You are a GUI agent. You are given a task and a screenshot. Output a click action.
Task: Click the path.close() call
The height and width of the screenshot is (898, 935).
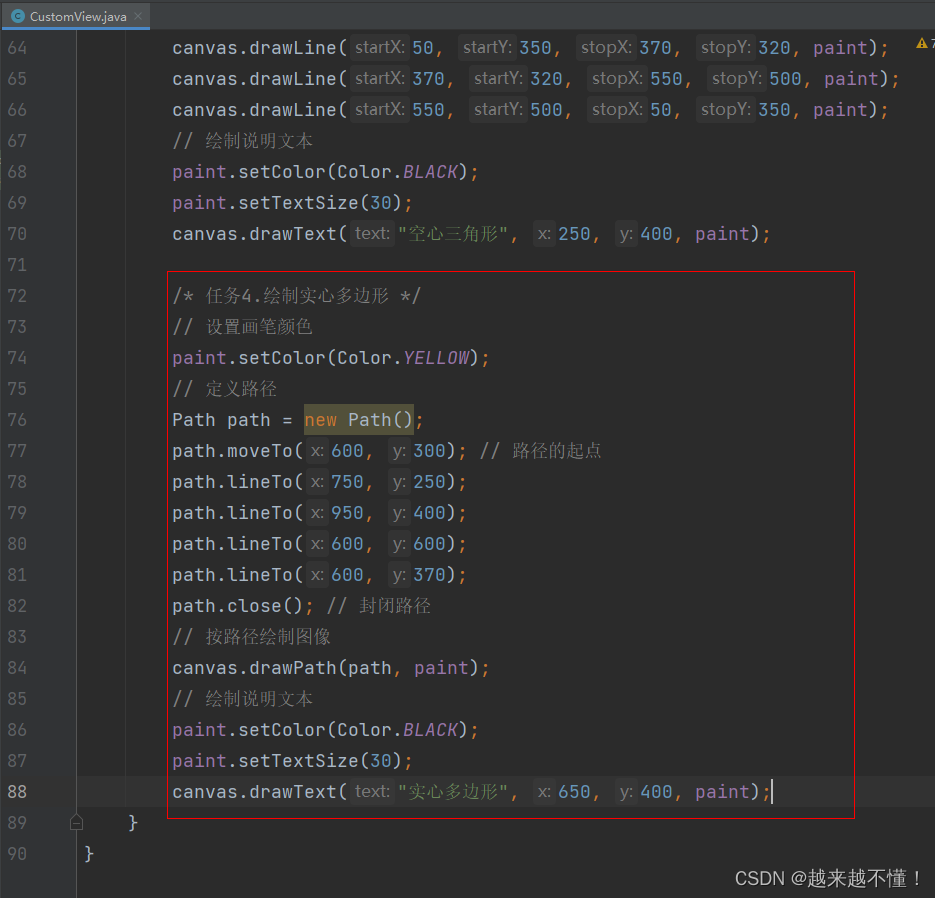pos(238,606)
